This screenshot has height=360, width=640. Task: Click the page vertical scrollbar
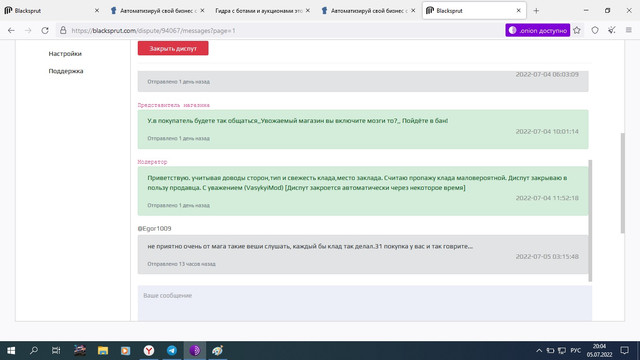click(x=622, y=183)
